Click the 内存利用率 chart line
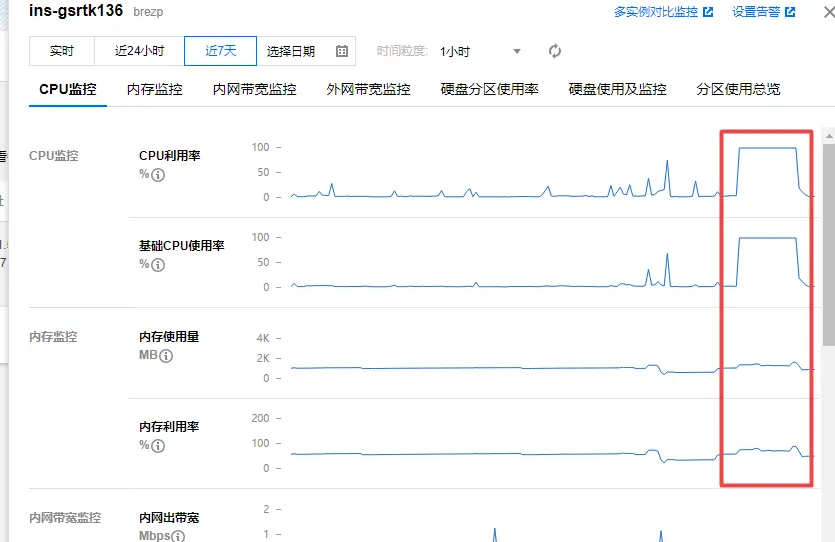The width and height of the screenshot is (835, 542). point(551,454)
